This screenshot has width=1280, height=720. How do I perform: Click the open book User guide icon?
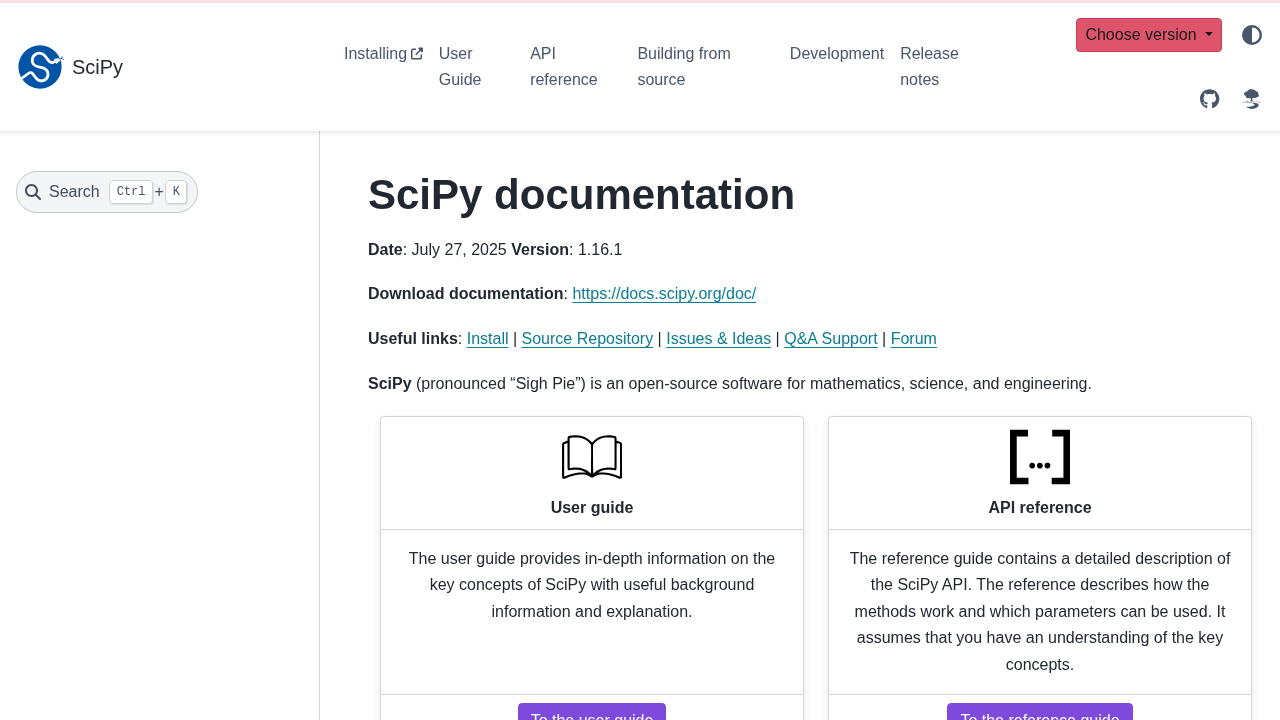tap(592, 457)
